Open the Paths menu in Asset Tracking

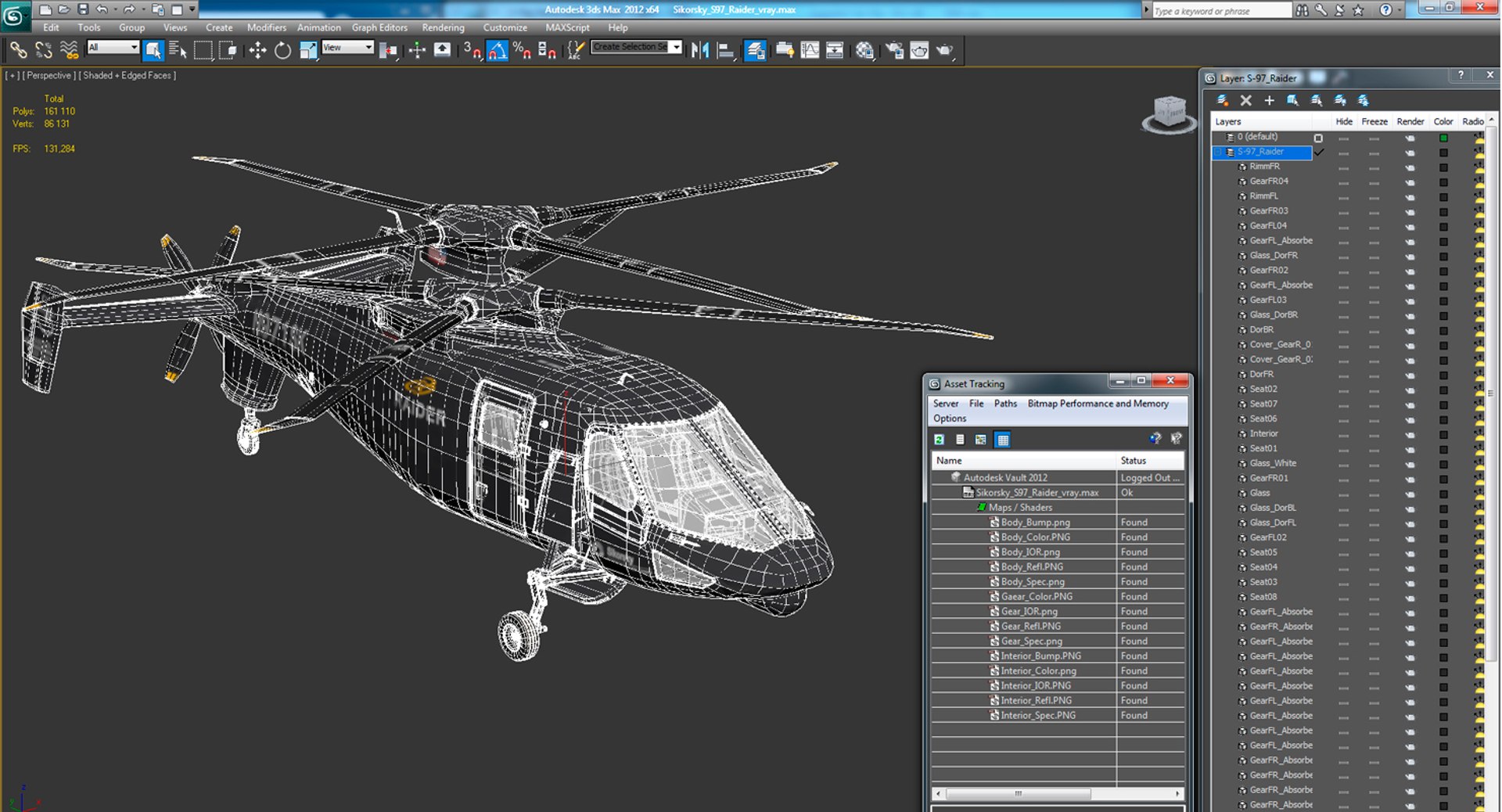1005,404
